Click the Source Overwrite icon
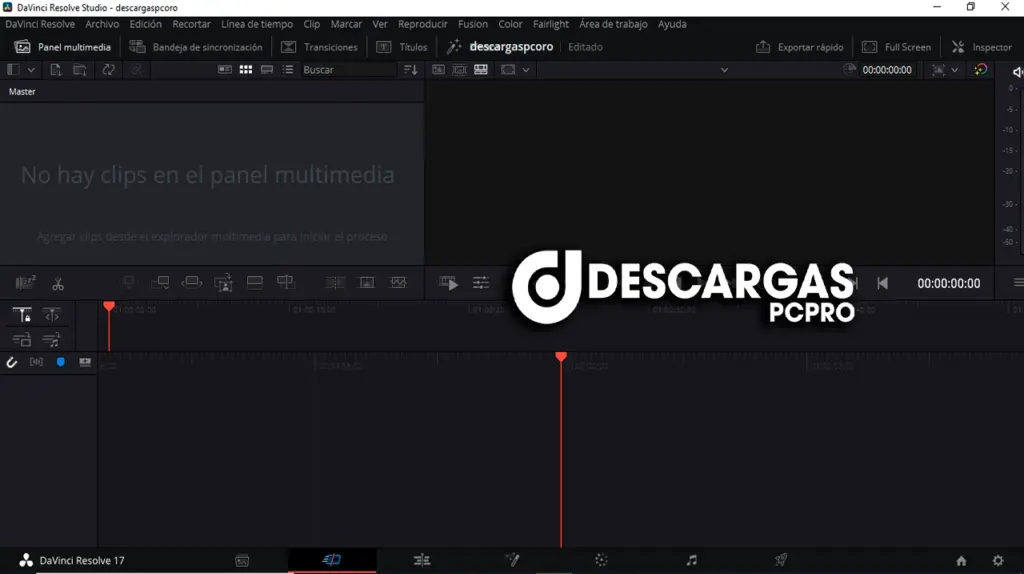 tap(285, 282)
